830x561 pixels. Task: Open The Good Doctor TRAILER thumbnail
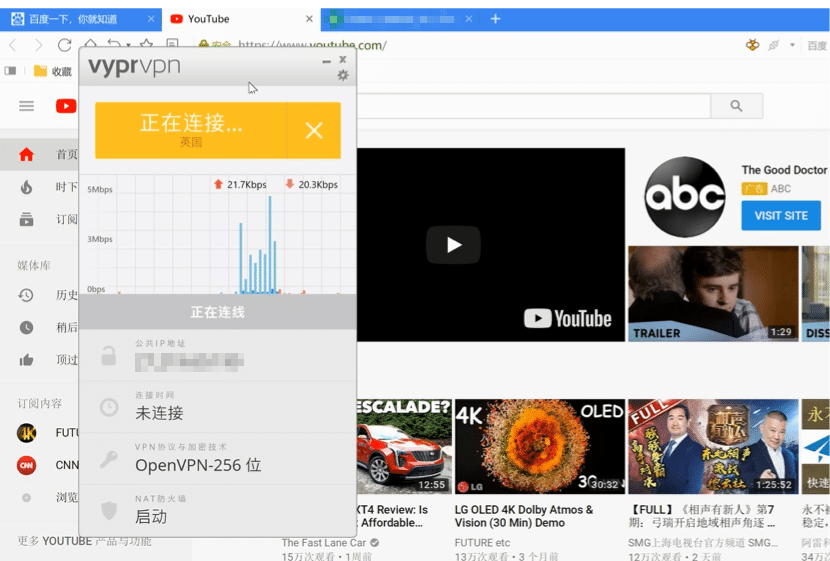(x=713, y=294)
